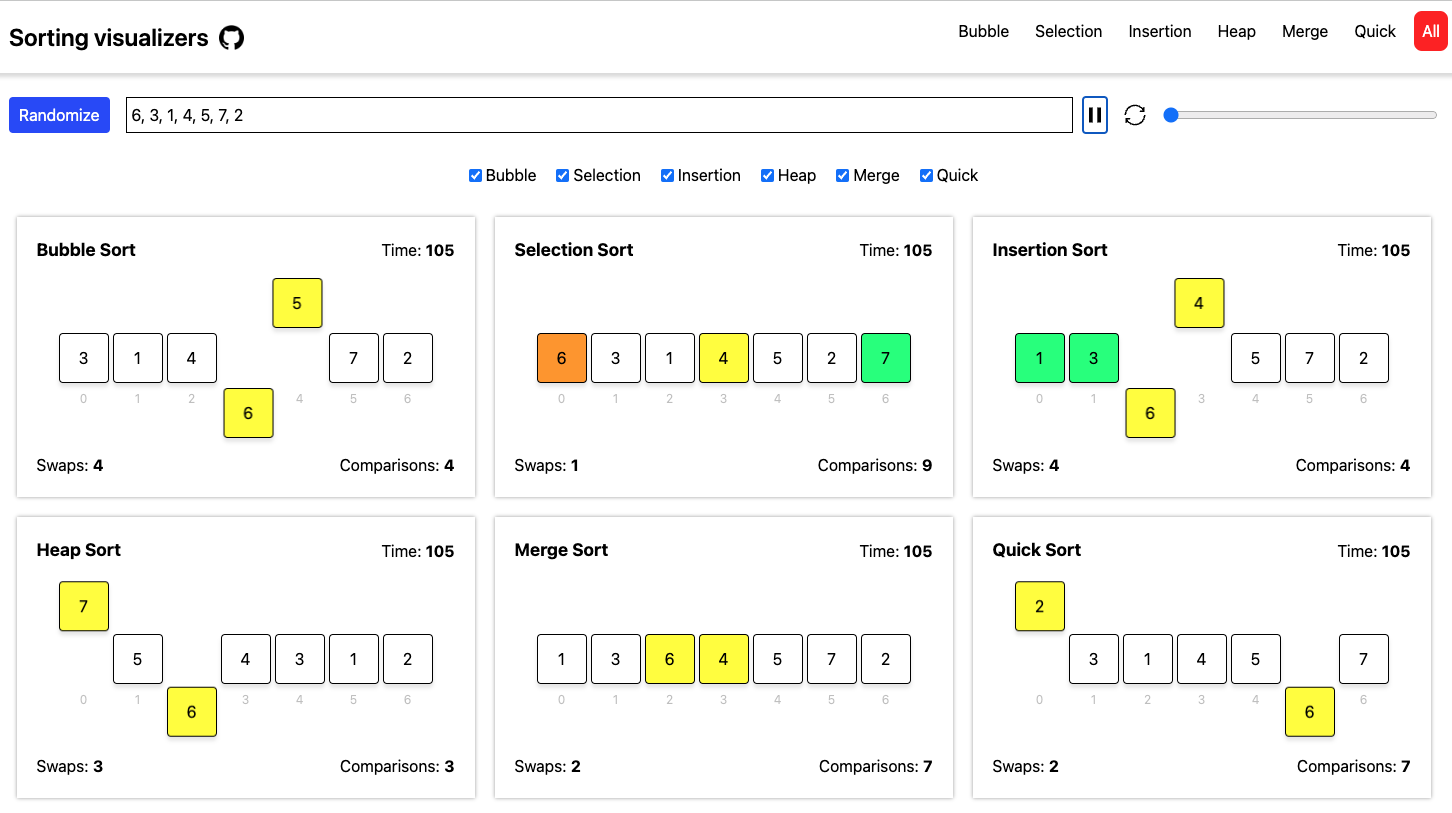Click Quick Sort's Time: 105 text

pos(1374,551)
